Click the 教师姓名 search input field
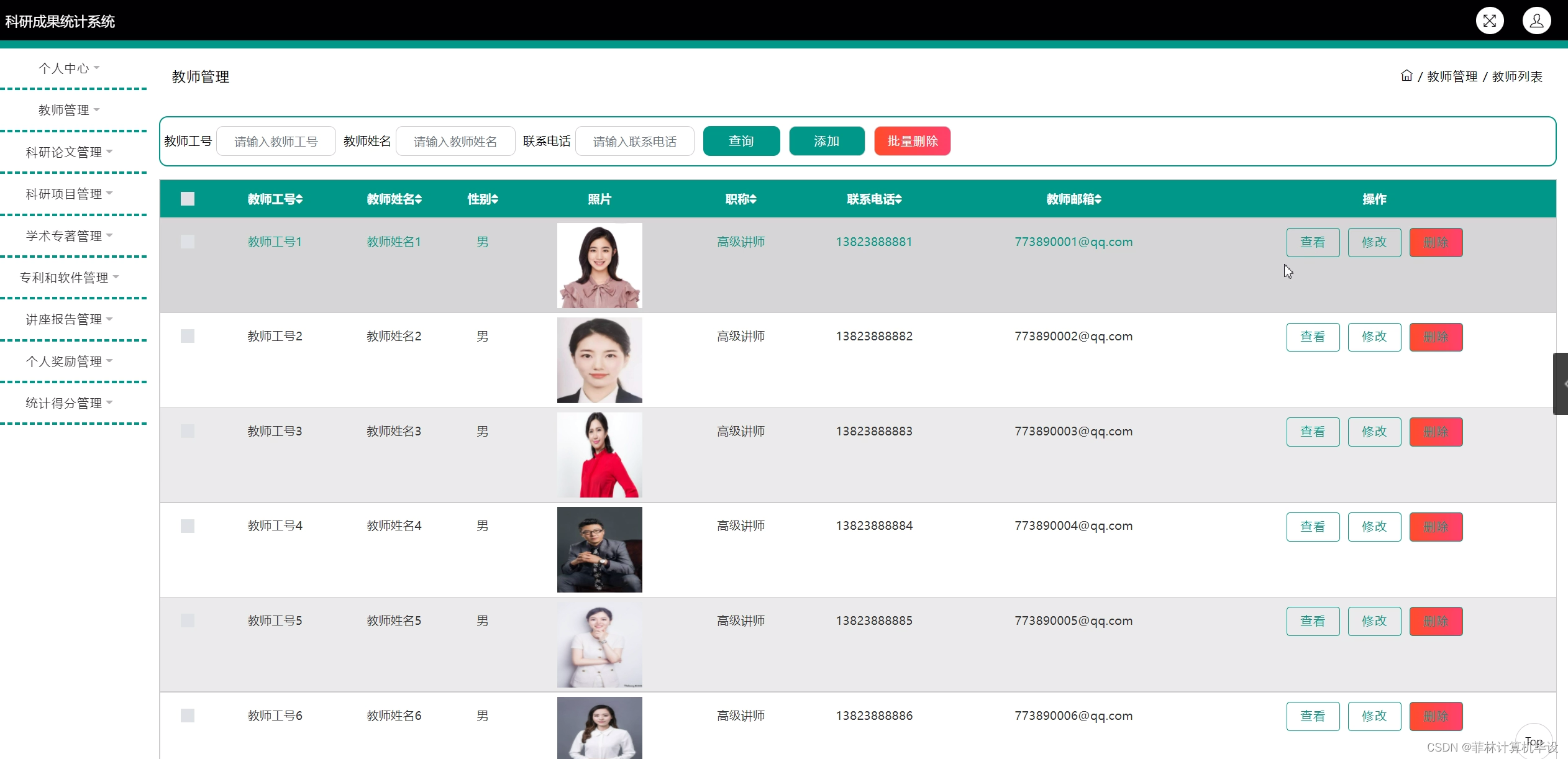 [455, 142]
